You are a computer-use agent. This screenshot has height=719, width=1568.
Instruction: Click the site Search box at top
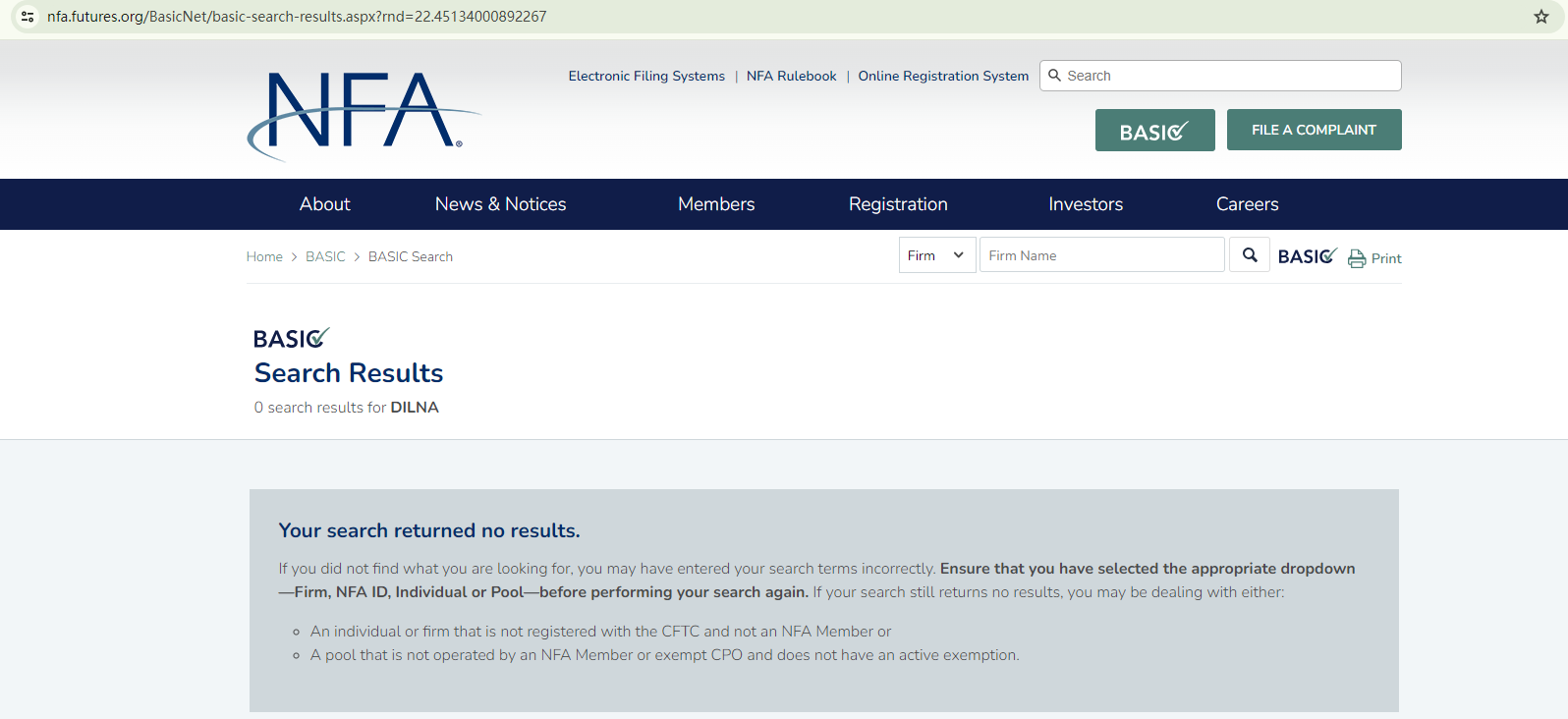tap(1220, 76)
